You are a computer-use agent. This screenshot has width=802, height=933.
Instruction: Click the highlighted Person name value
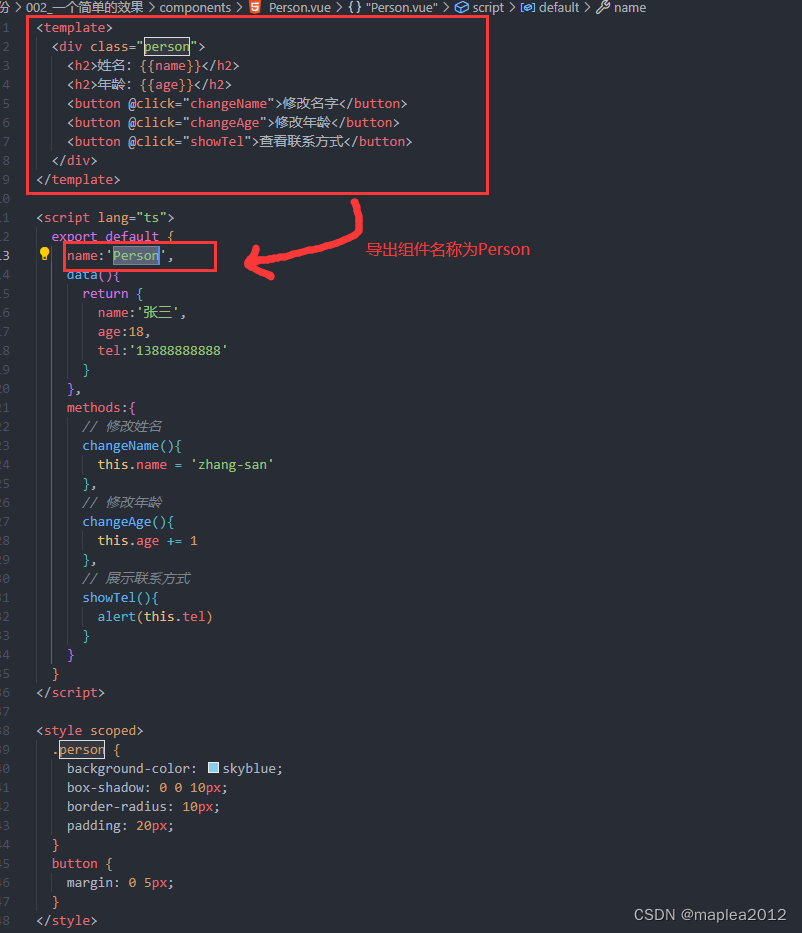tap(135, 255)
